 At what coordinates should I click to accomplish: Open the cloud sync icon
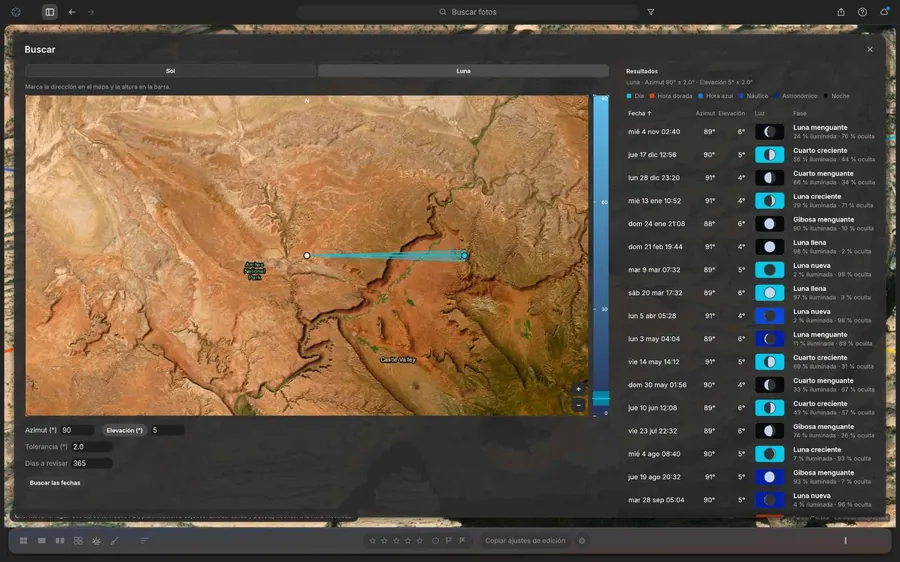884,11
